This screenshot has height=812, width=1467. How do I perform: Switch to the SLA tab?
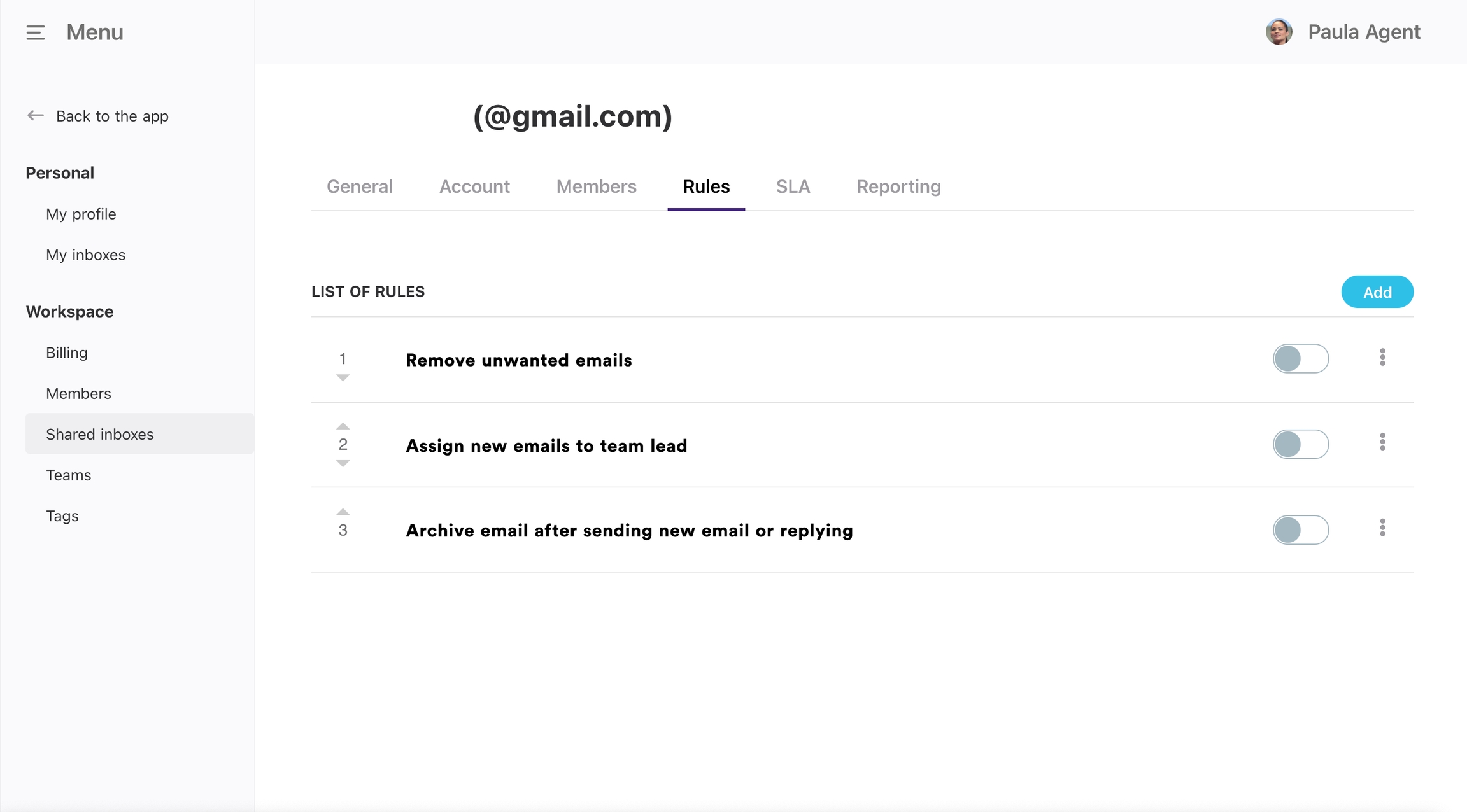click(x=793, y=186)
